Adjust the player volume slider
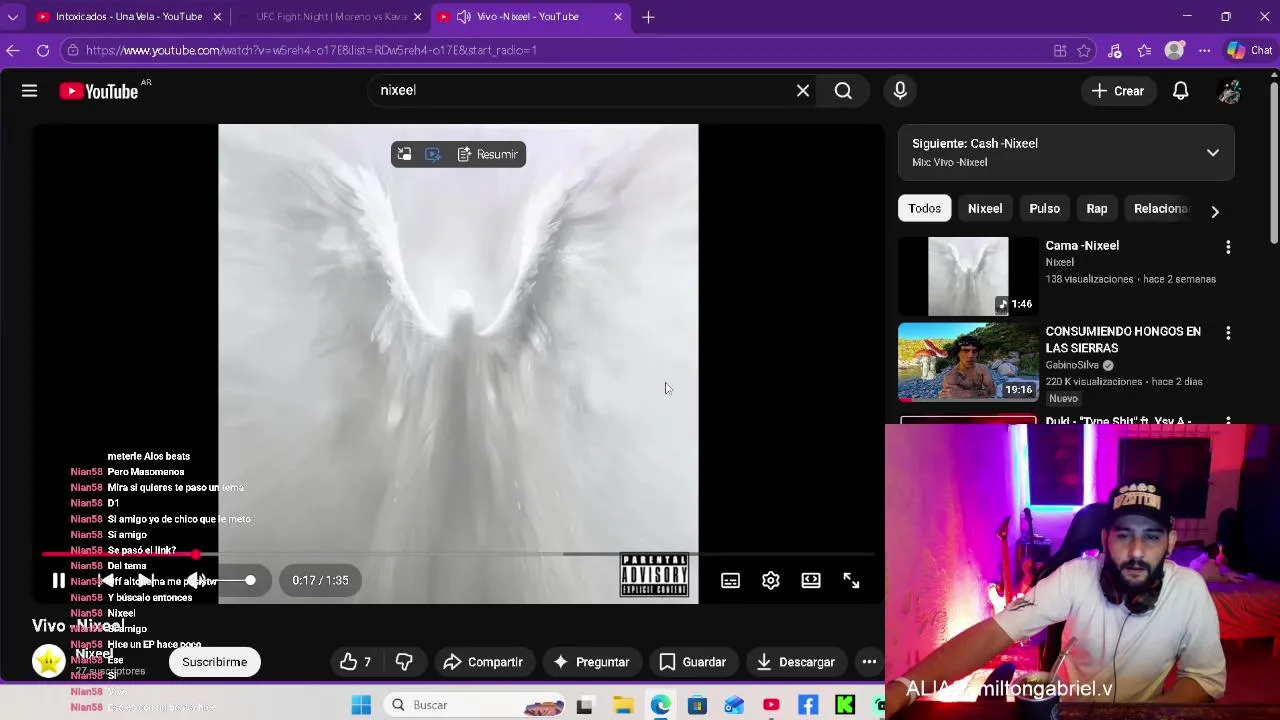1280x720 pixels. [x=235, y=580]
